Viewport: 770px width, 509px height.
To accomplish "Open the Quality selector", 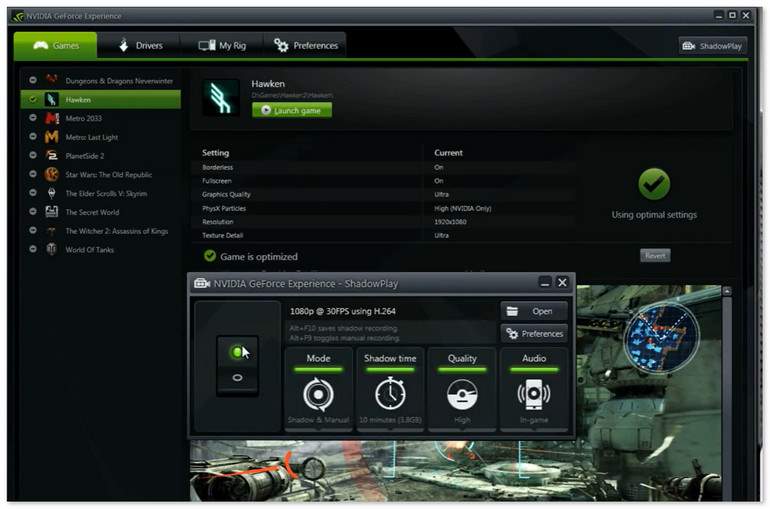I will [x=462, y=390].
